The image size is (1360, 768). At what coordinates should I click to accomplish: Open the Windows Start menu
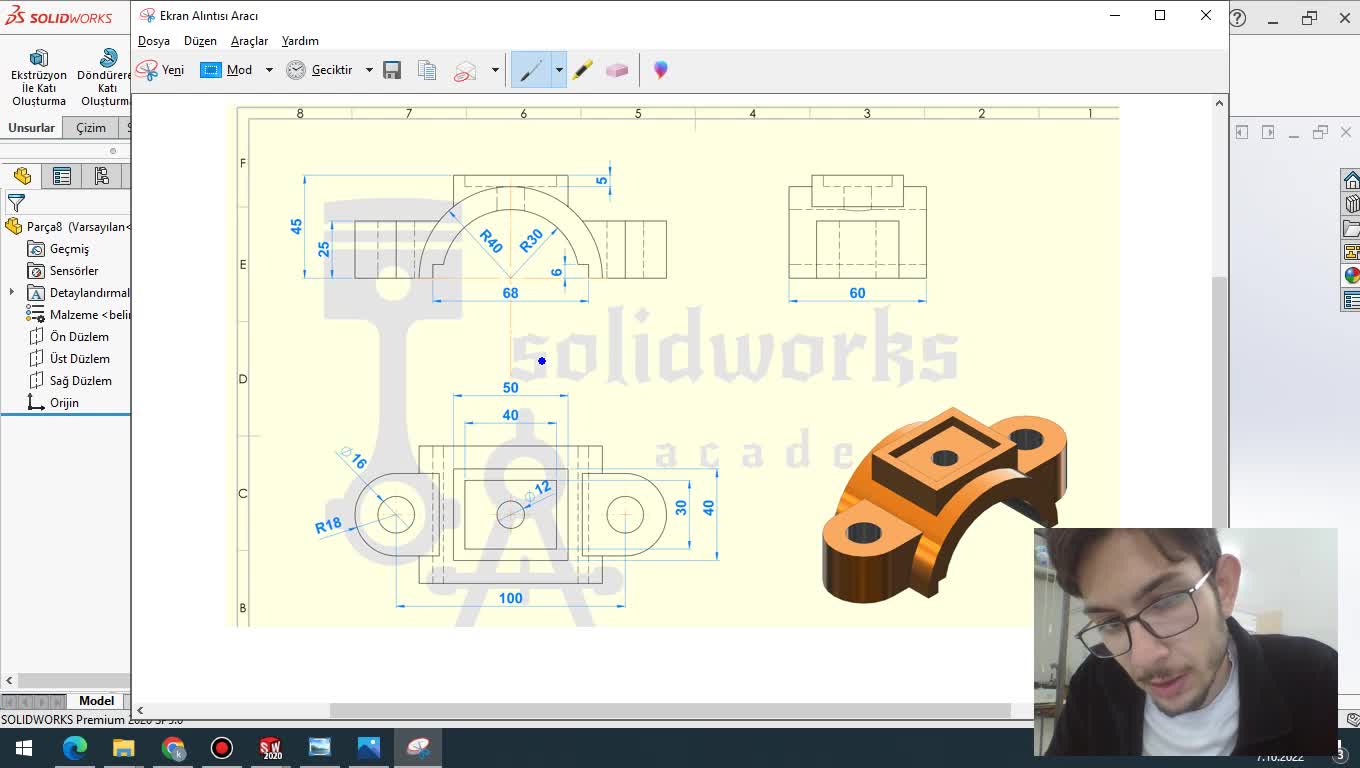(24, 748)
